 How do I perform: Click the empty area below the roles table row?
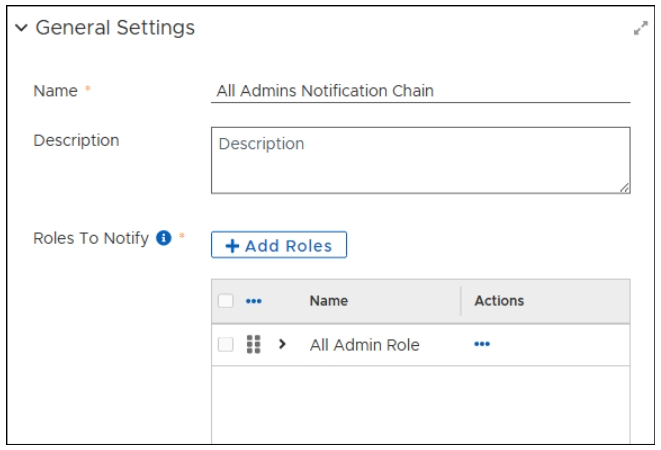(420, 405)
